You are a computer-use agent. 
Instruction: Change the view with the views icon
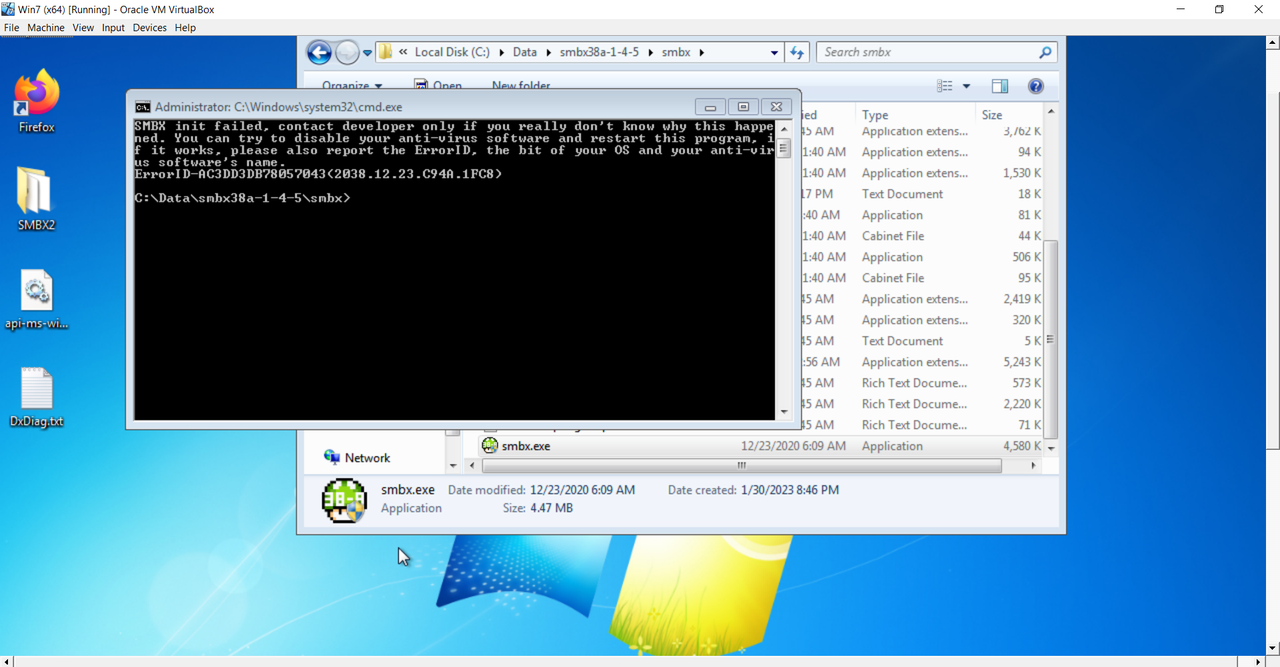[944, 86]
